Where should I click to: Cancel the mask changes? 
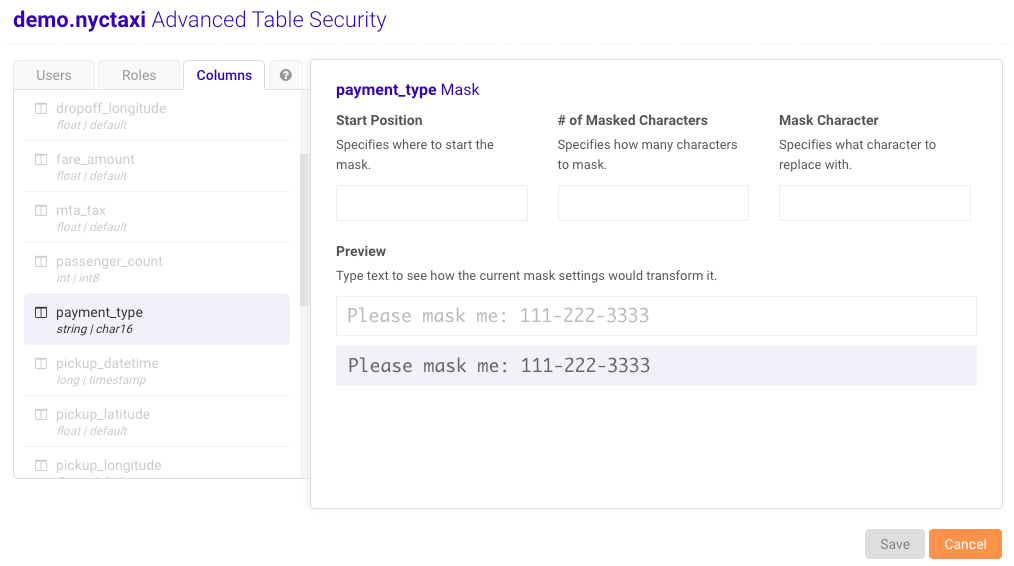pyautogui.click(x=965, y=544)
